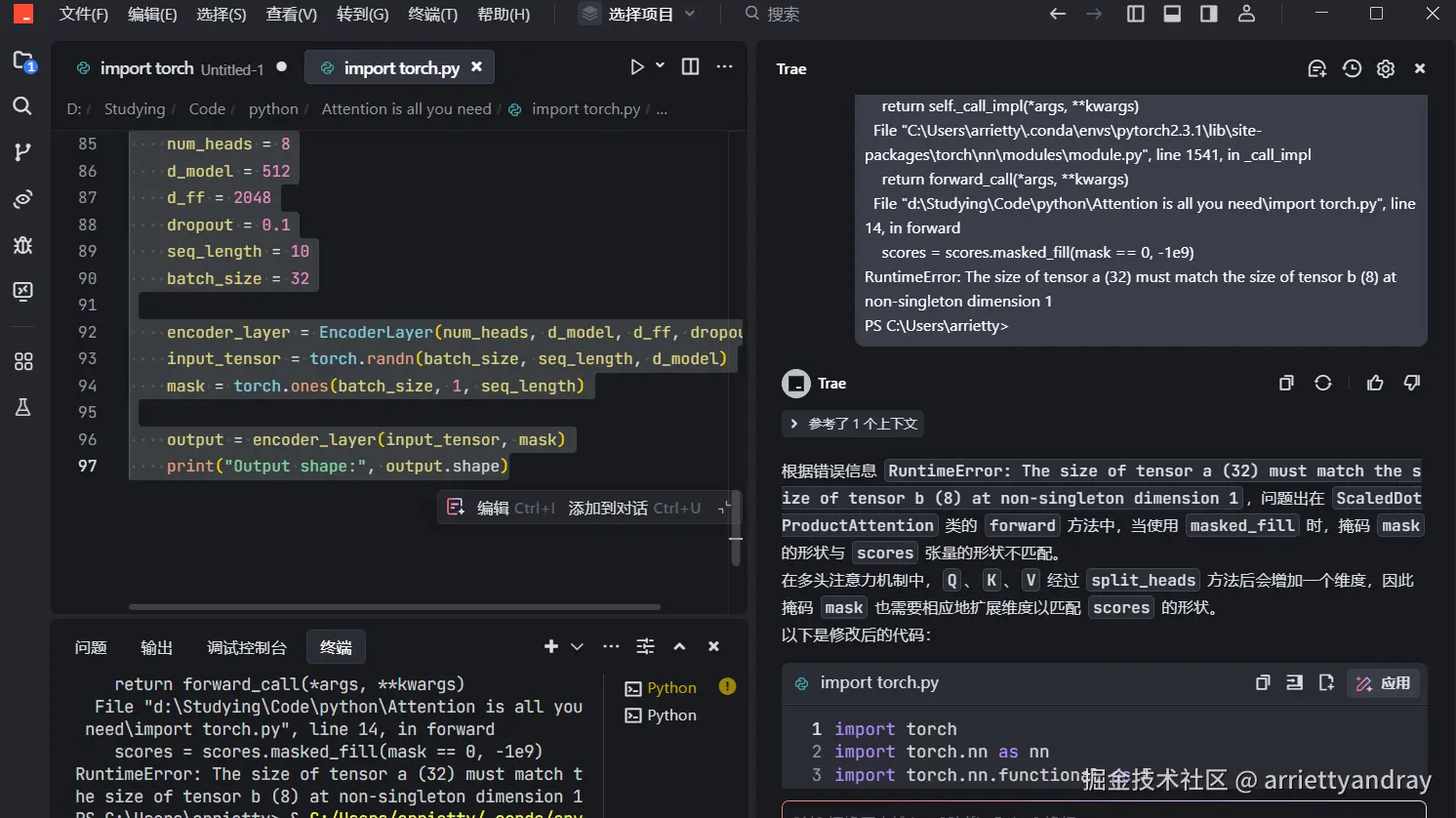
Task: Expand 参考了 1 个上下文 section
Action: coord(853,424)
